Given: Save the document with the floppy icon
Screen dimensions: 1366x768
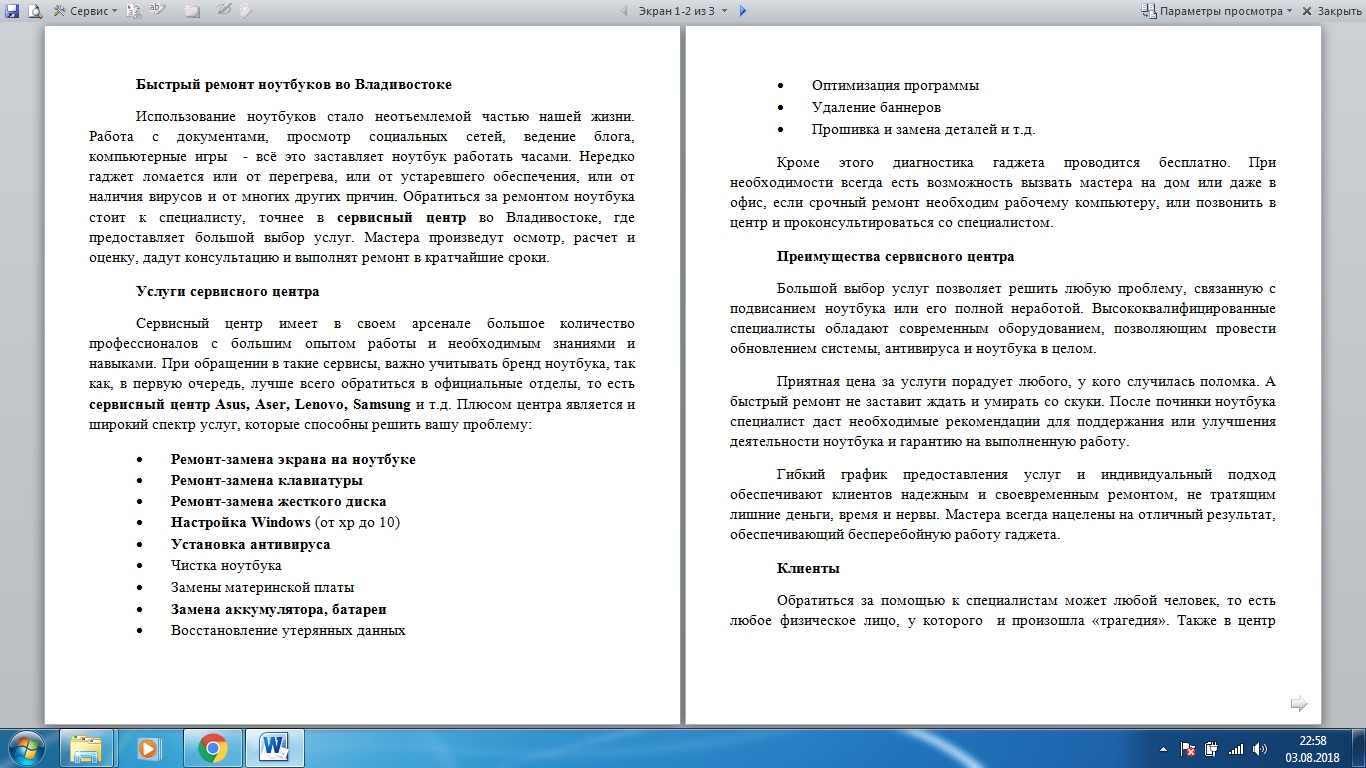Looking at the screenshot, I should pos(12,11).
